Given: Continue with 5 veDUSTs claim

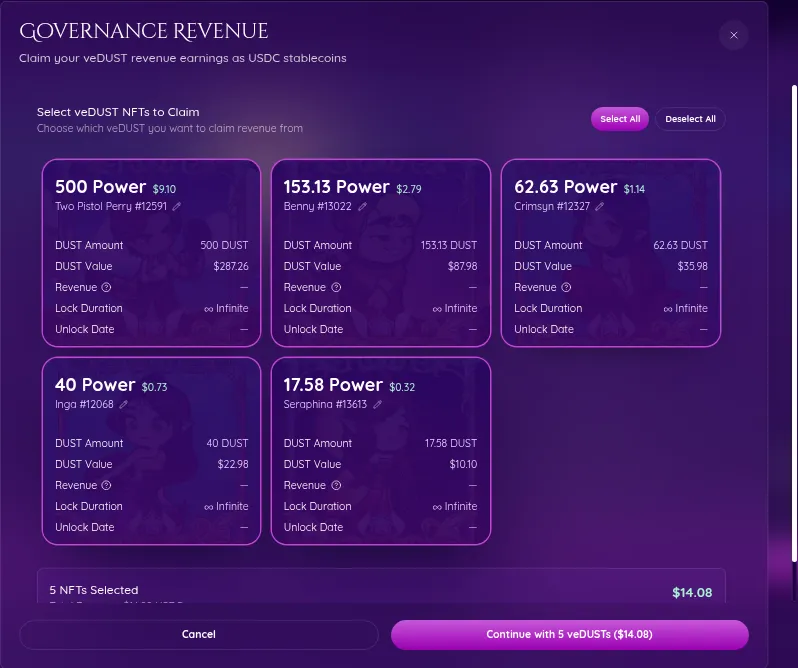Looking at the screenshot, I should point(569,634).
